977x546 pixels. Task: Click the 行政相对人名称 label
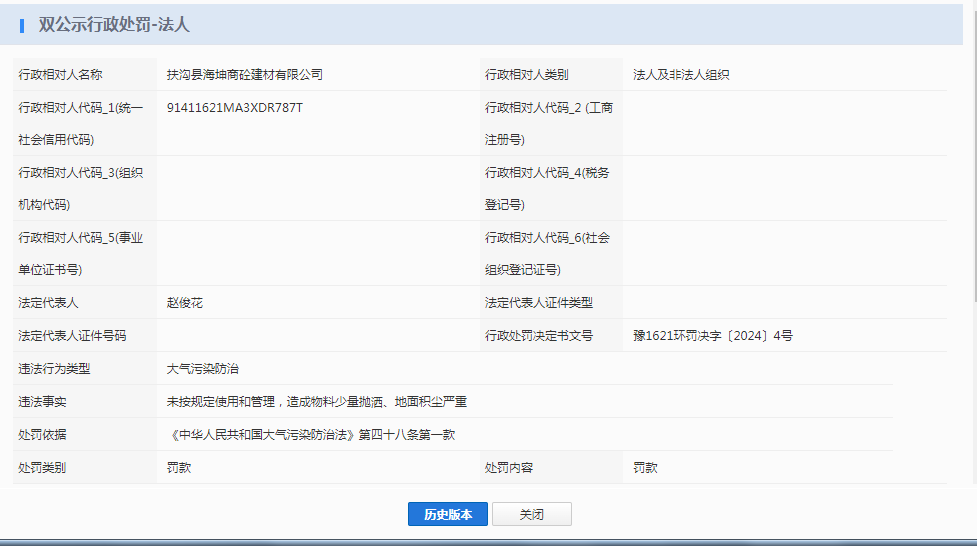pos(60,75)
